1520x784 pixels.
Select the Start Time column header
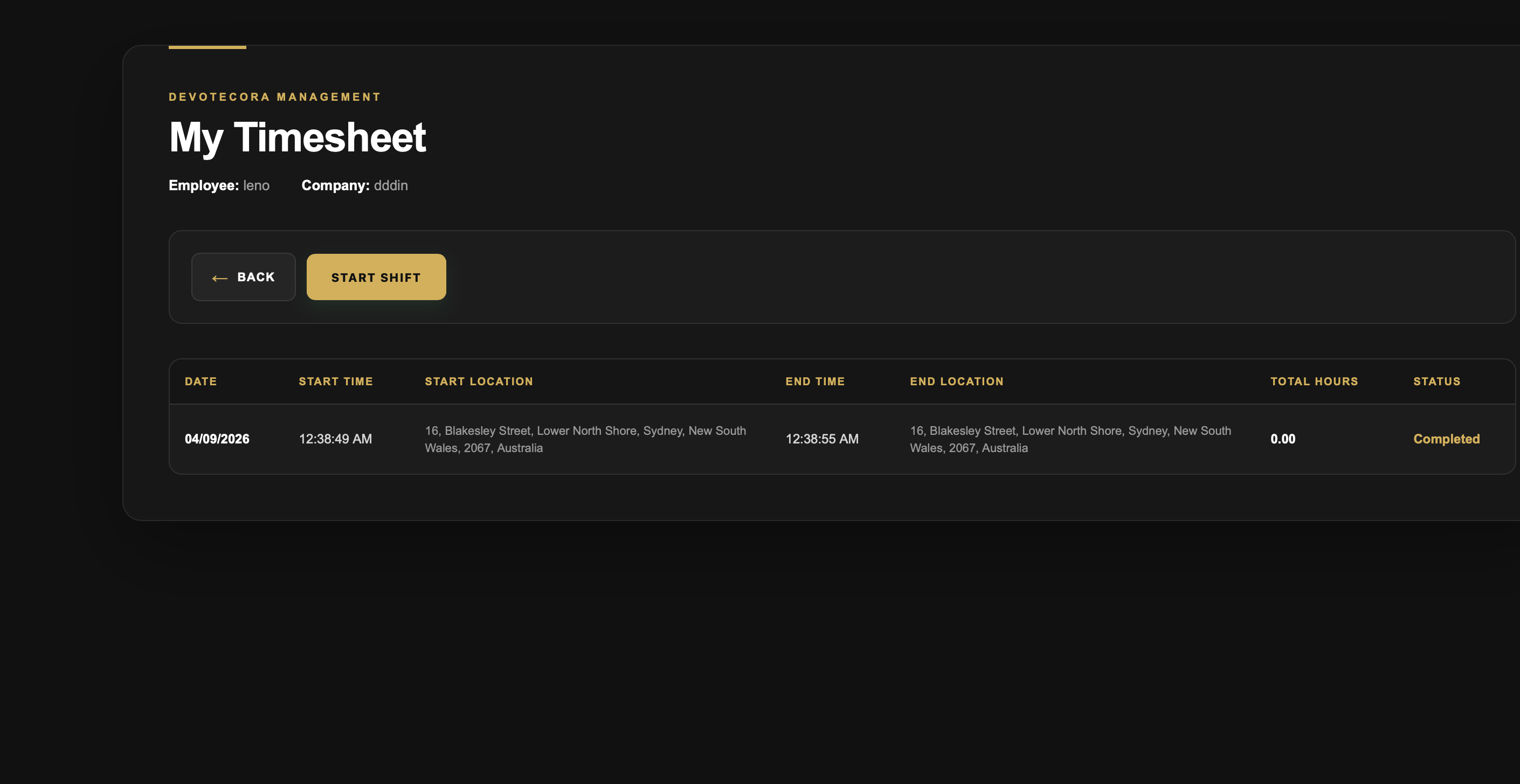pos(336,381)
